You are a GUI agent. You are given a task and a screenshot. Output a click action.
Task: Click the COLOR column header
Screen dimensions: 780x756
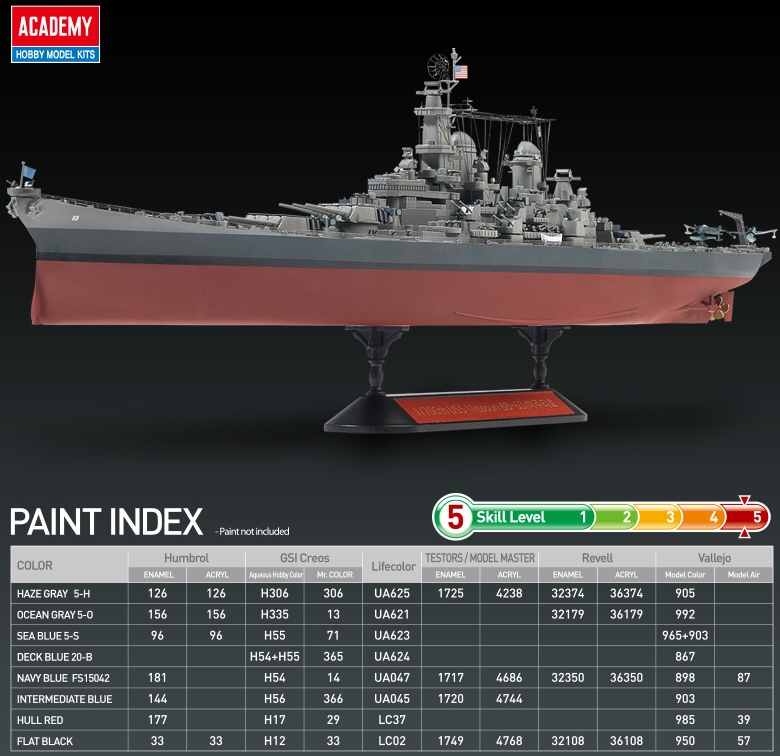pos(34,566)
